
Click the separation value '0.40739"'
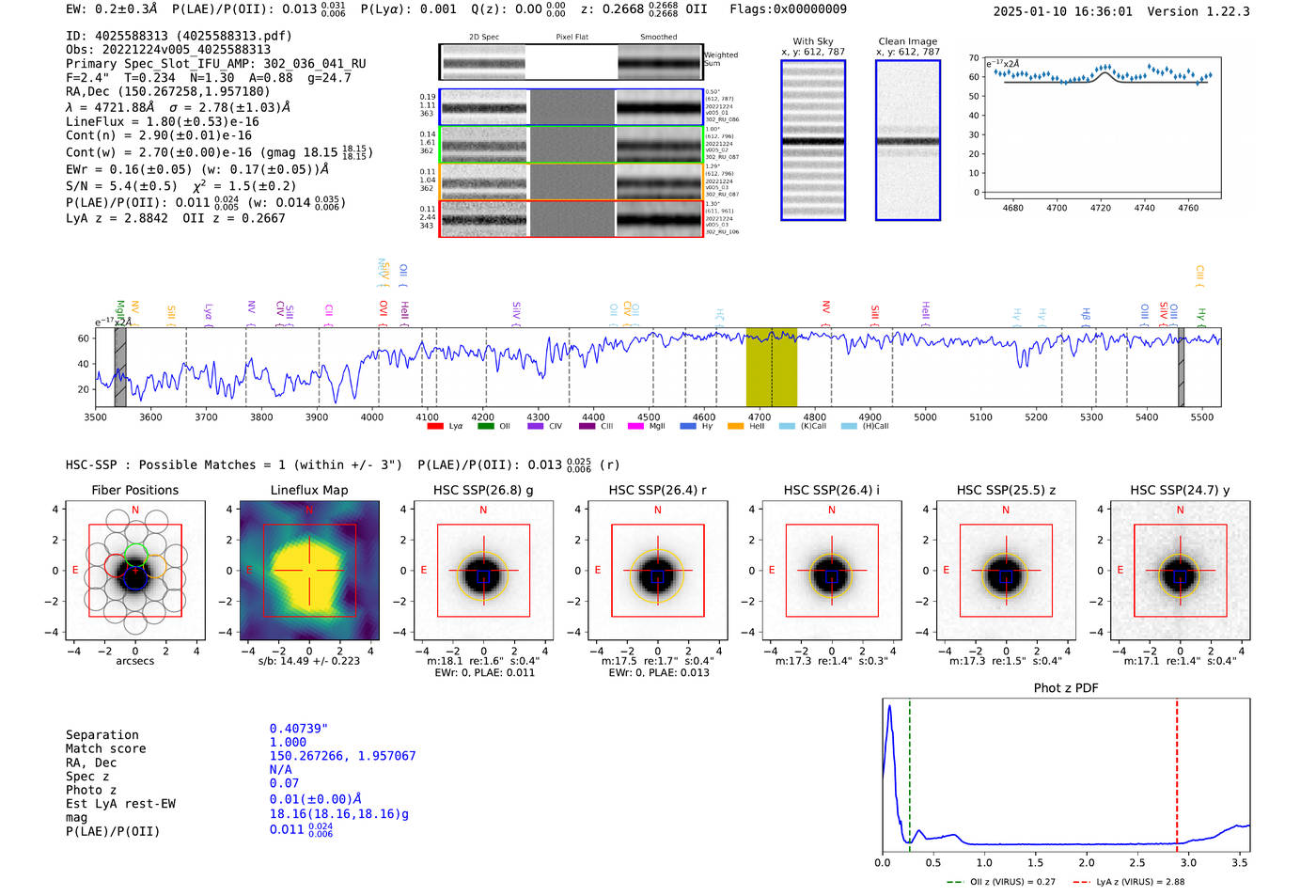(299, 729)
